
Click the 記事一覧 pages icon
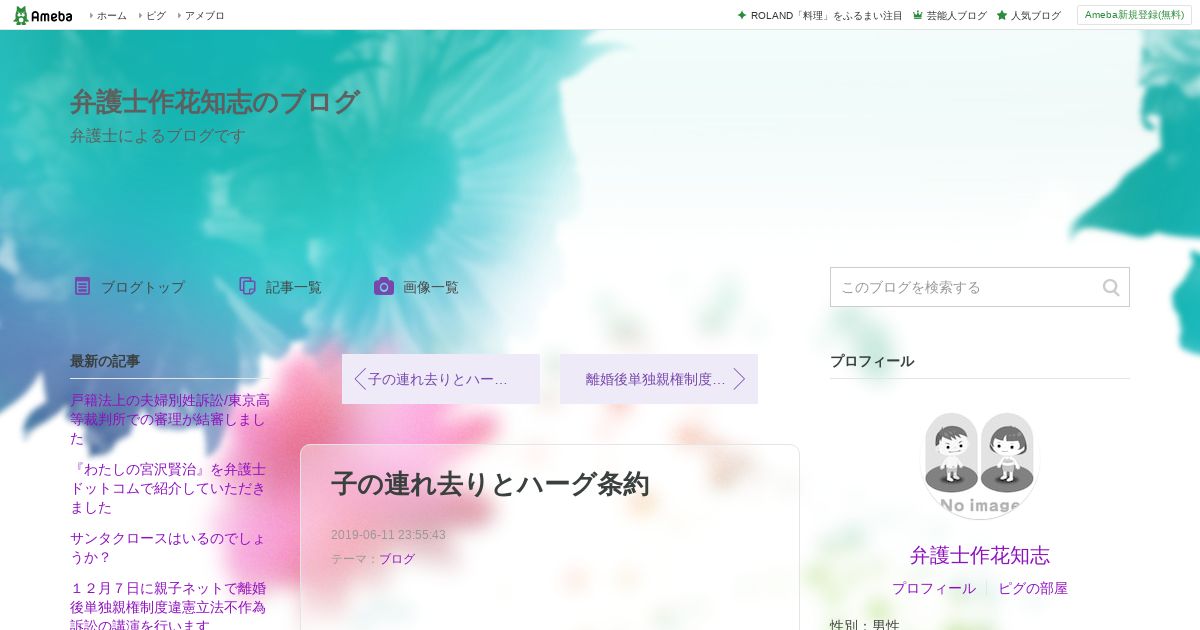tap(248, 286)
